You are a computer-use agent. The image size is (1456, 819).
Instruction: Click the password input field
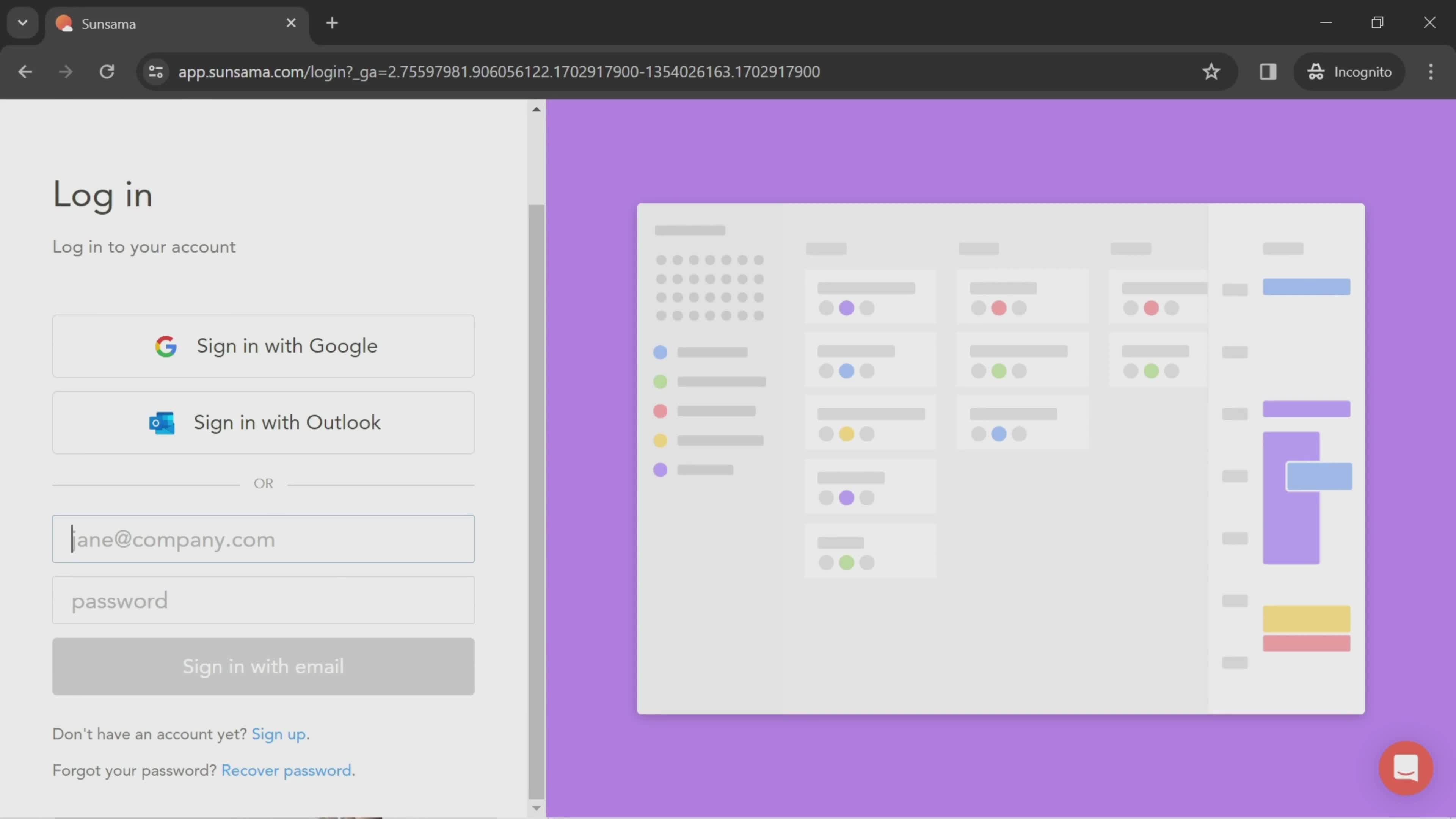(x=263, y=600)
